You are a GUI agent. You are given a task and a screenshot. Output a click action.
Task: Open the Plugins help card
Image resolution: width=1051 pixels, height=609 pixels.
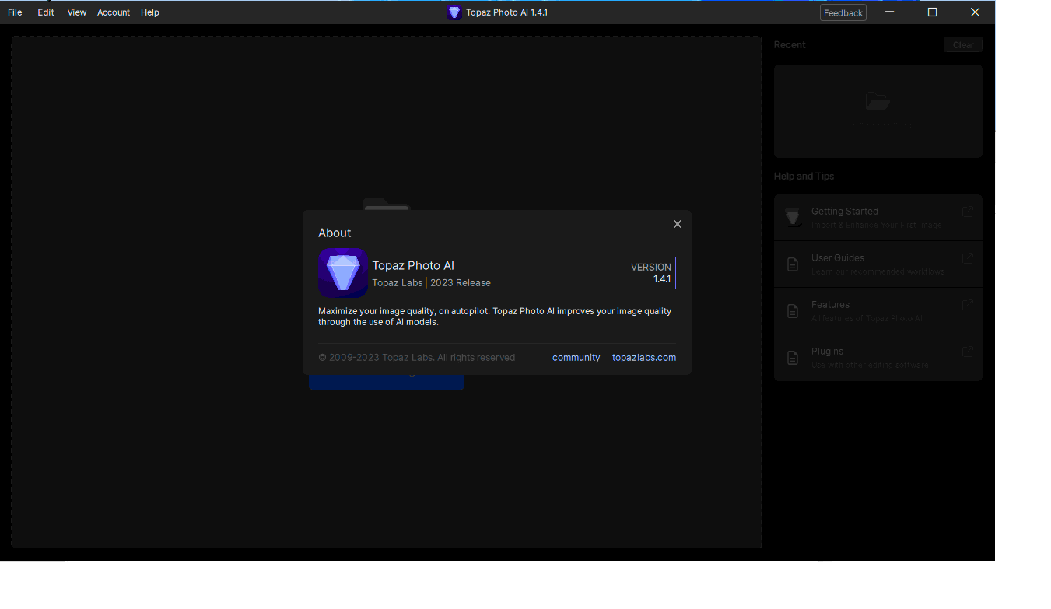click(878, 358)
